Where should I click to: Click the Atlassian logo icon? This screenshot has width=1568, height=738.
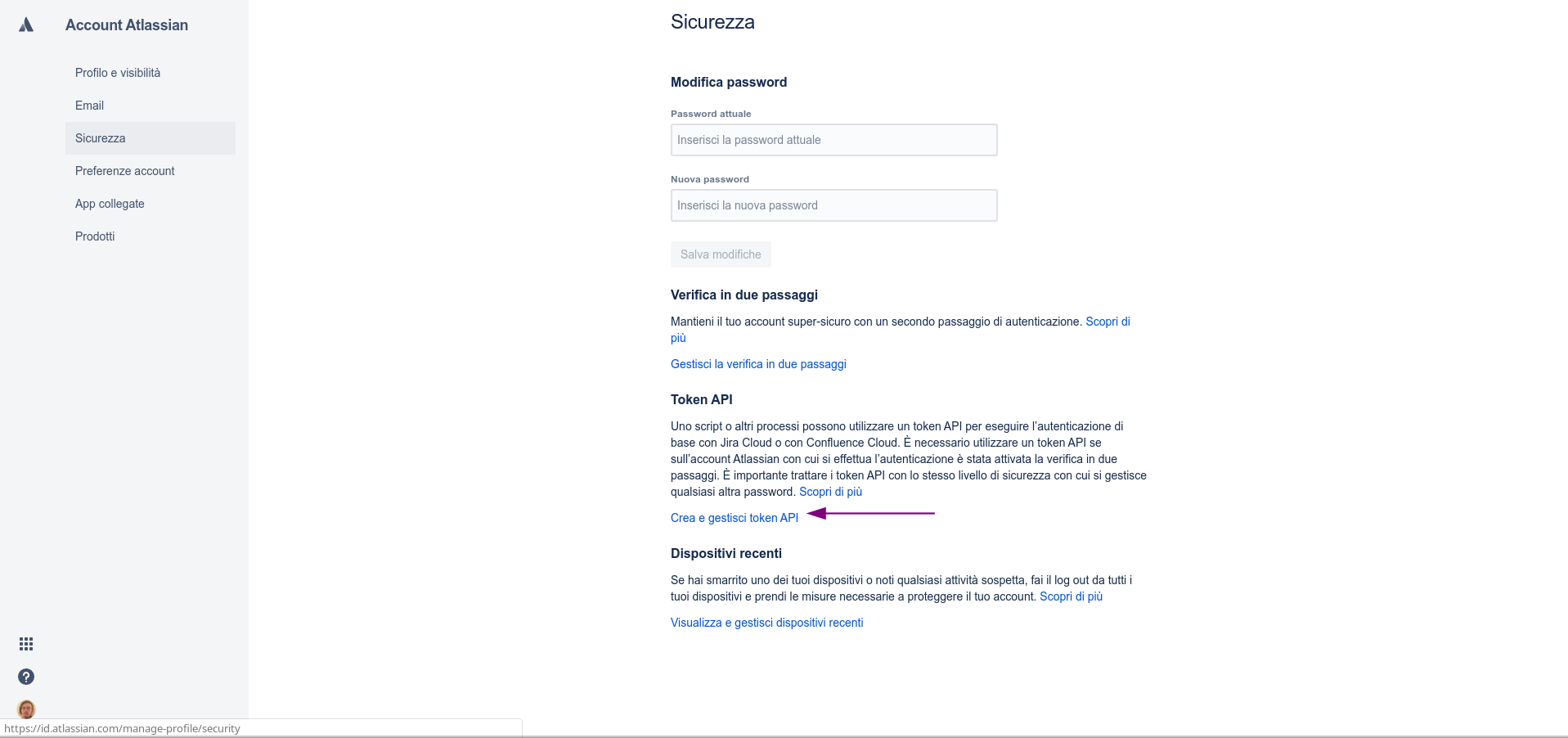coord(26,25)
